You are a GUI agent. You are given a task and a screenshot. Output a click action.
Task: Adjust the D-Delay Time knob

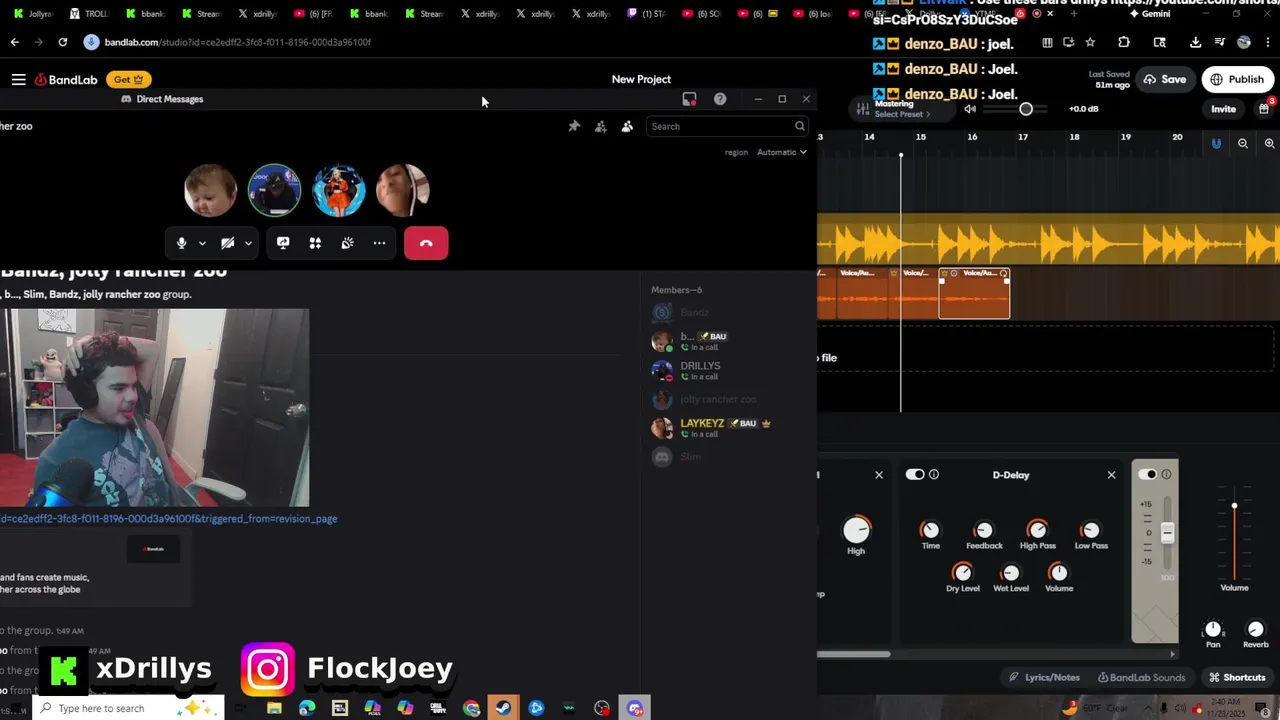click(930, 530)
